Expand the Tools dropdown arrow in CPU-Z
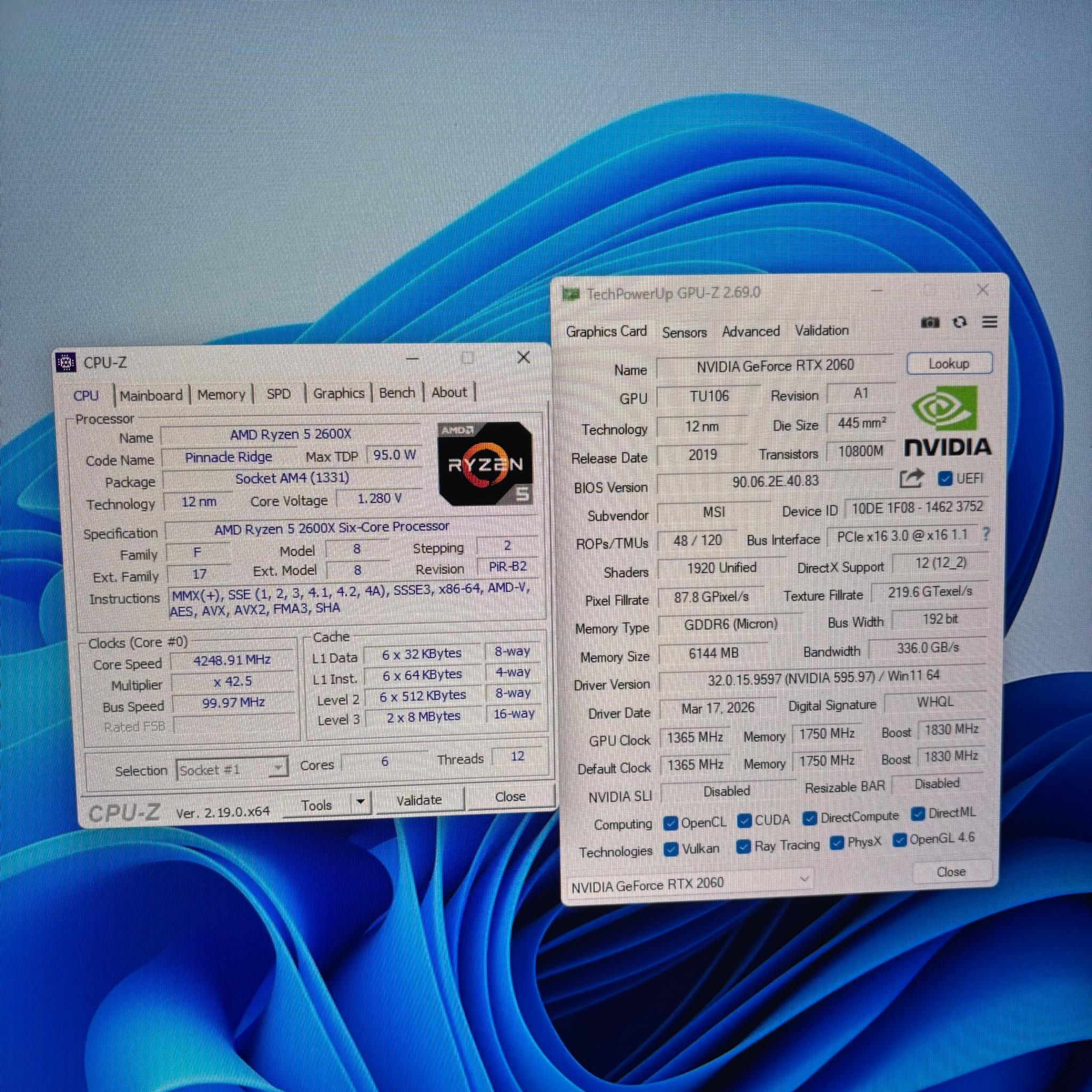This screenshot has width=1092, height=1092. (360, 802)
